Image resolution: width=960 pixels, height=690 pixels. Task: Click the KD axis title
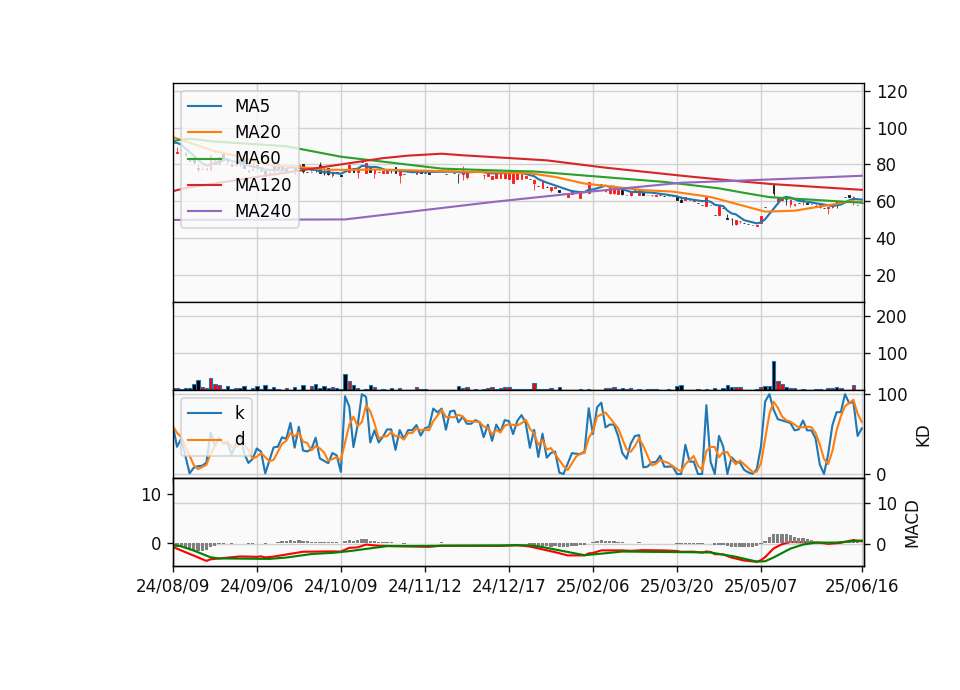923,437
